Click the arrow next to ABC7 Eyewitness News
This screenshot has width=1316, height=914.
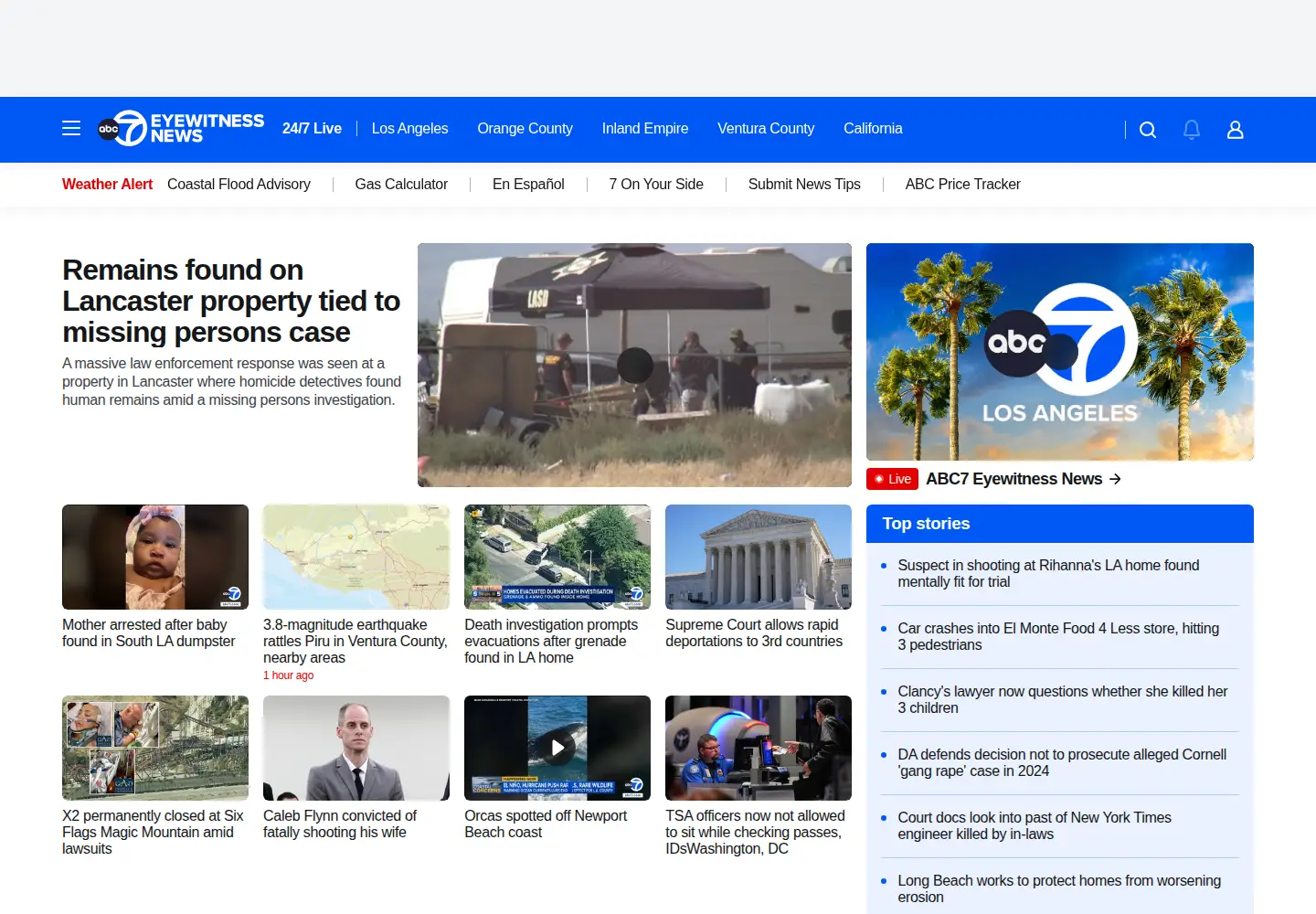click(x=1115, y=479)
